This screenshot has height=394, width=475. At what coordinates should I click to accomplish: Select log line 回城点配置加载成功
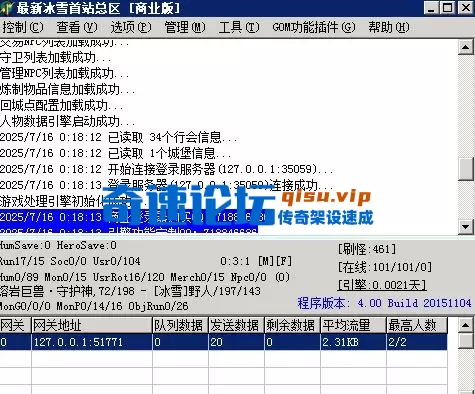62,105
